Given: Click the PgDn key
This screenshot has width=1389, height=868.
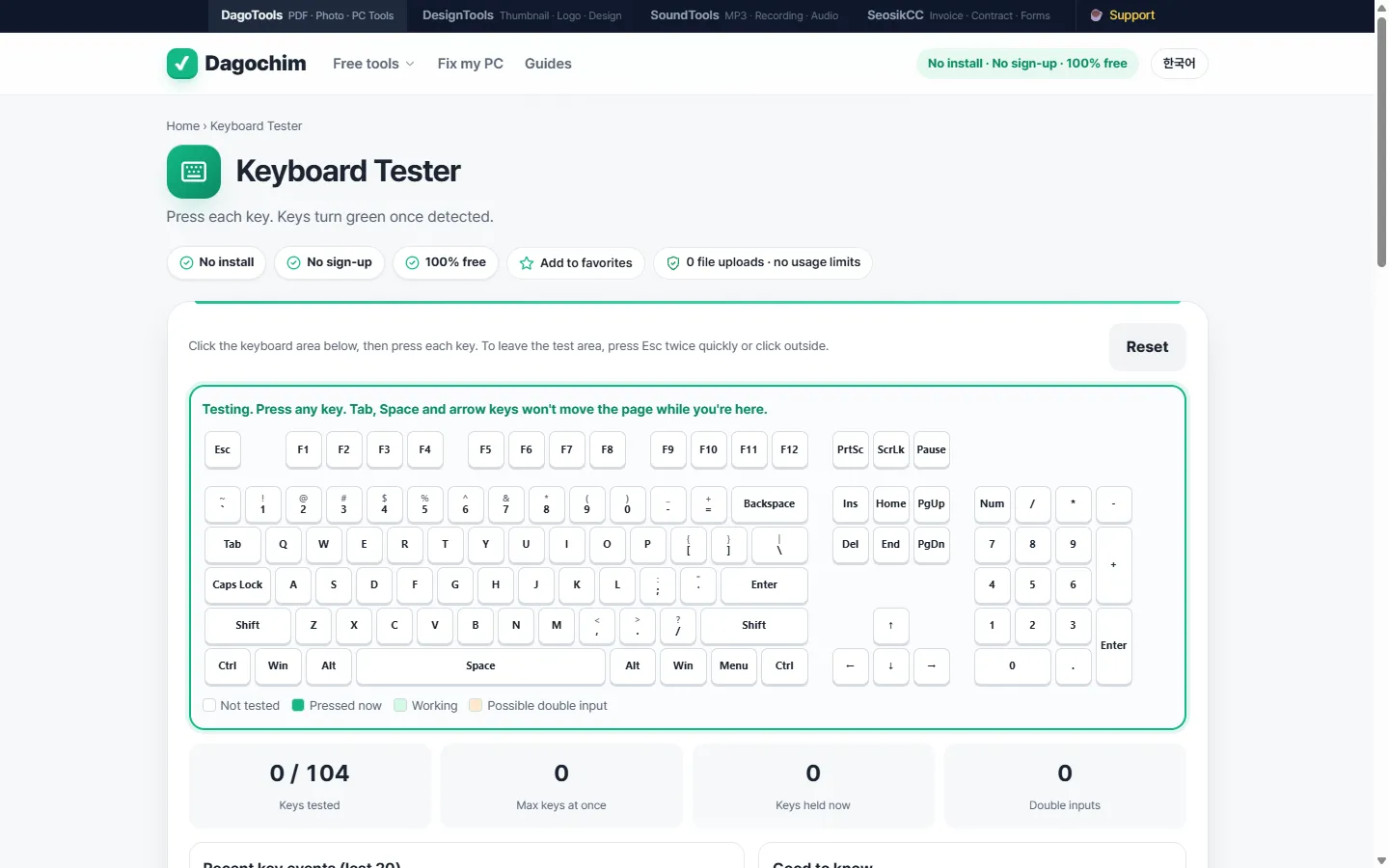Looking at the screenshot, I should coord(932,545).
